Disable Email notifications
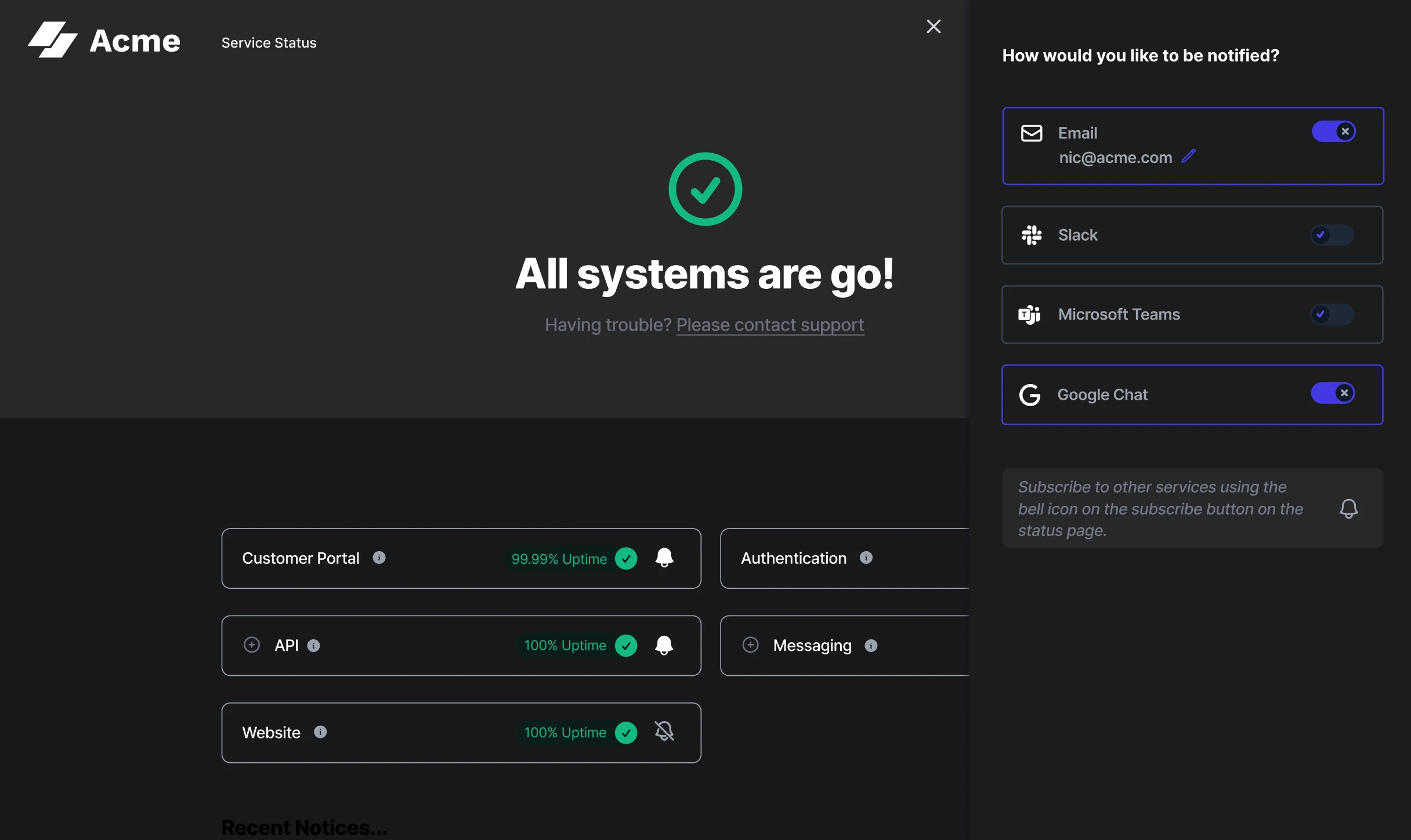Viewport: 1411px width, 840px height. (1333, 131)
